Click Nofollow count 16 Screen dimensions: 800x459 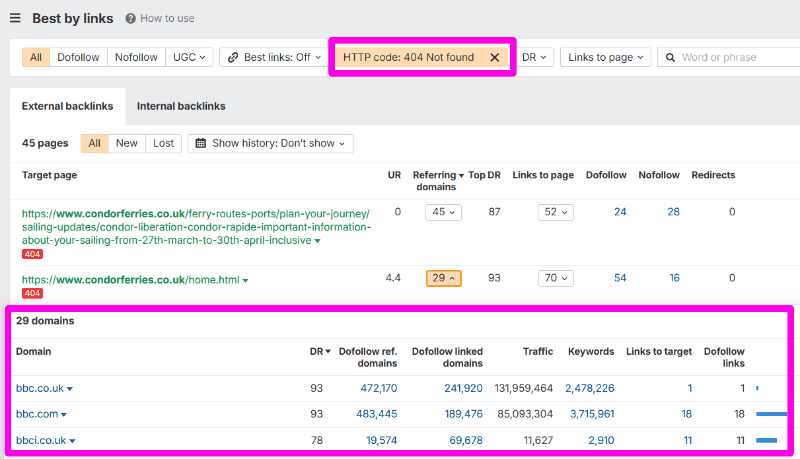point(674,278)
